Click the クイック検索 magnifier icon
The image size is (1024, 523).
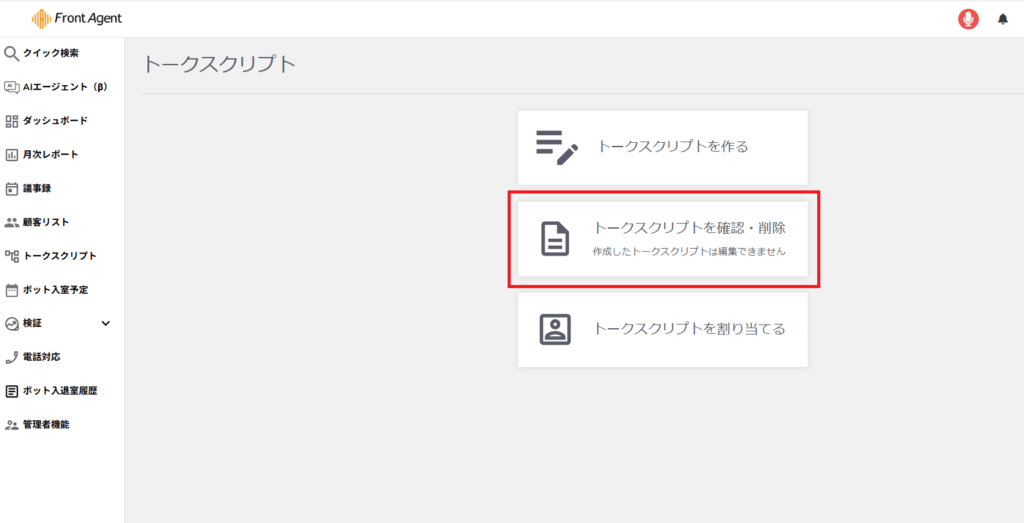tap(12, 53)
